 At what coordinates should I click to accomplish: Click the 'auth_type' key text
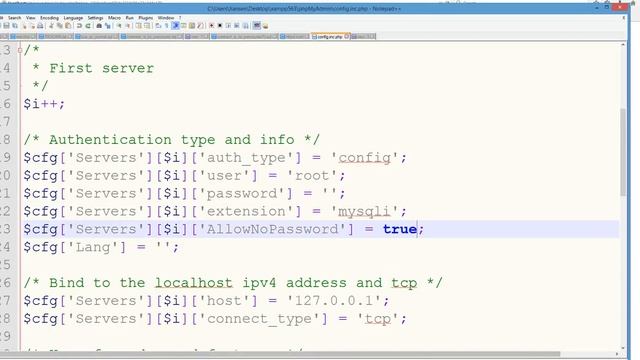[x=246, y=158]
